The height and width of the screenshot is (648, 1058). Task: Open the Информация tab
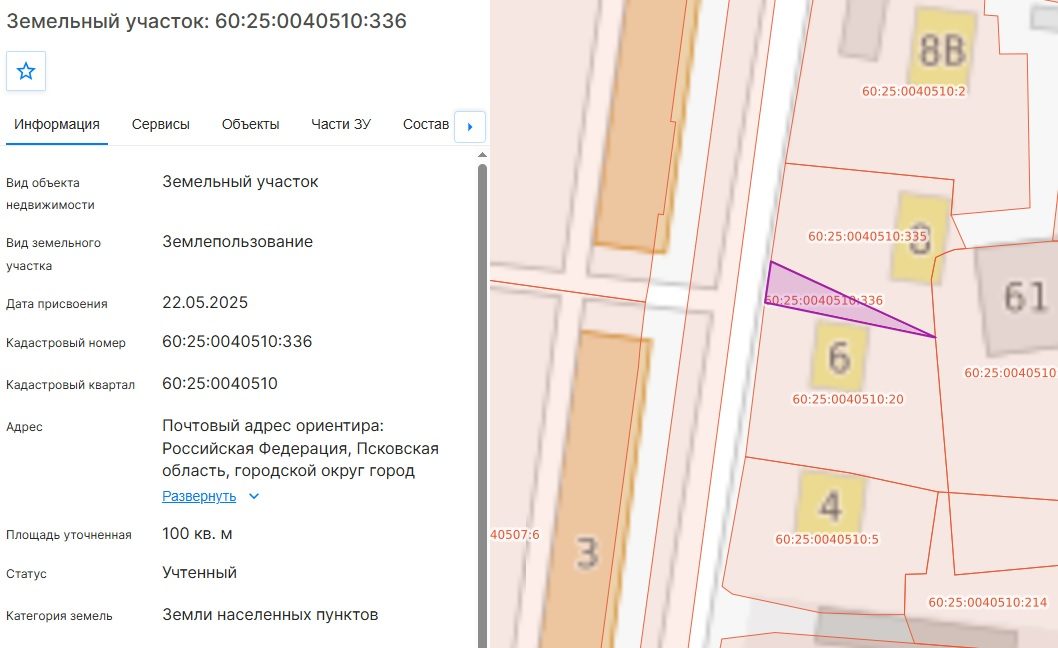57,124
